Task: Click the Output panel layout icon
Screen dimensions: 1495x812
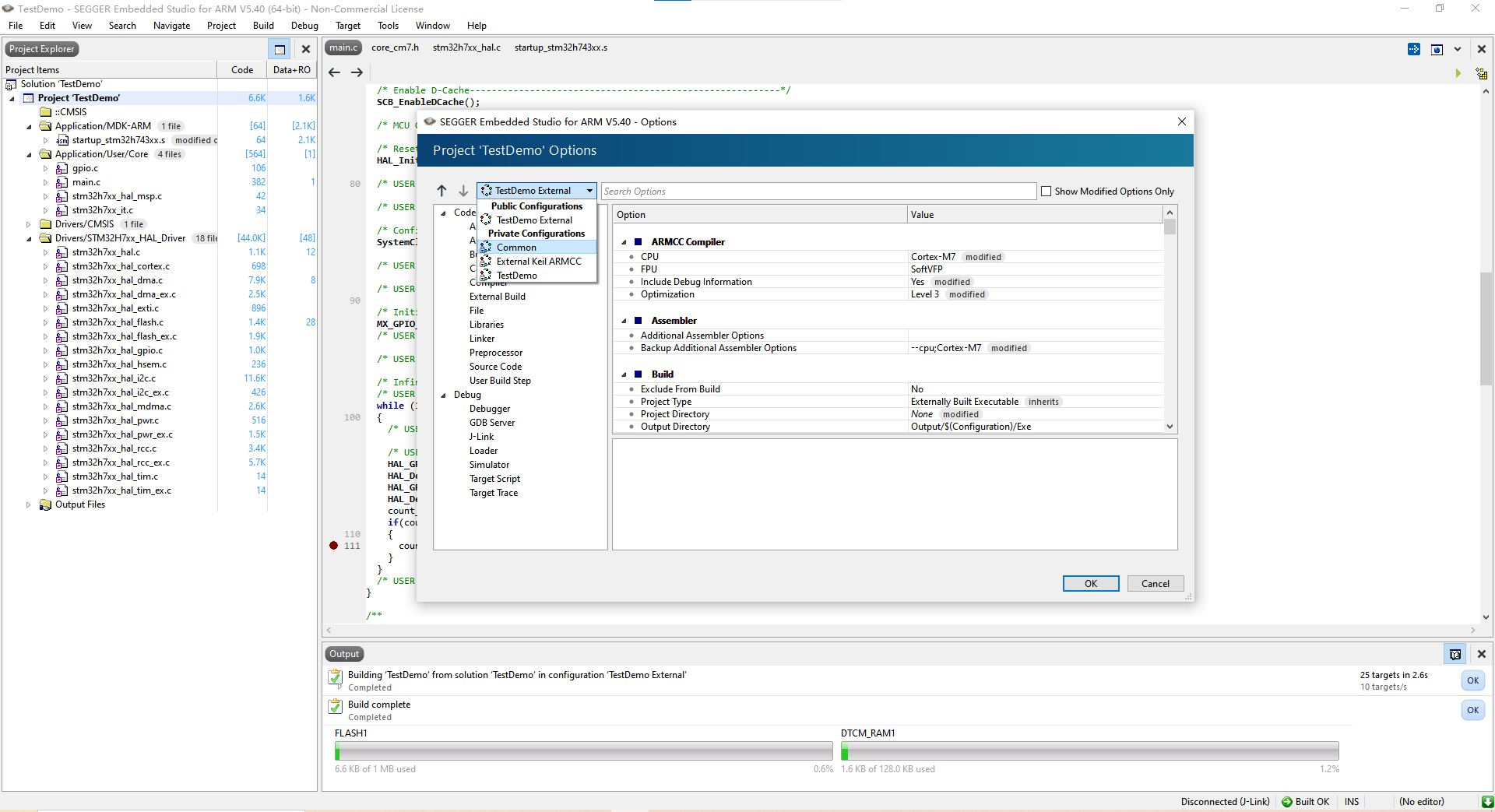Action: [x=1455, y=654]
